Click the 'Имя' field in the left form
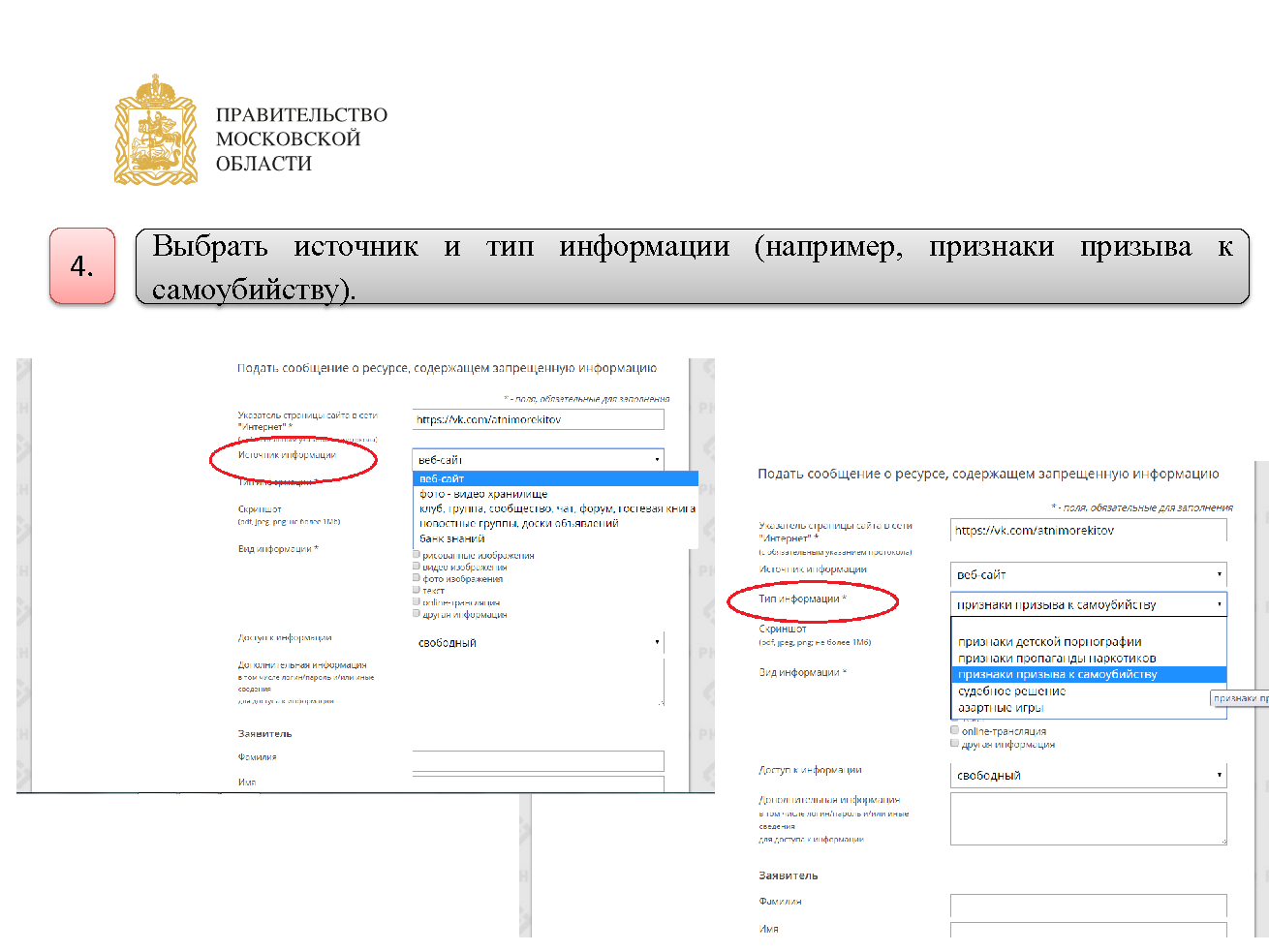The image size is (1269, 952). tap(538, 783)
